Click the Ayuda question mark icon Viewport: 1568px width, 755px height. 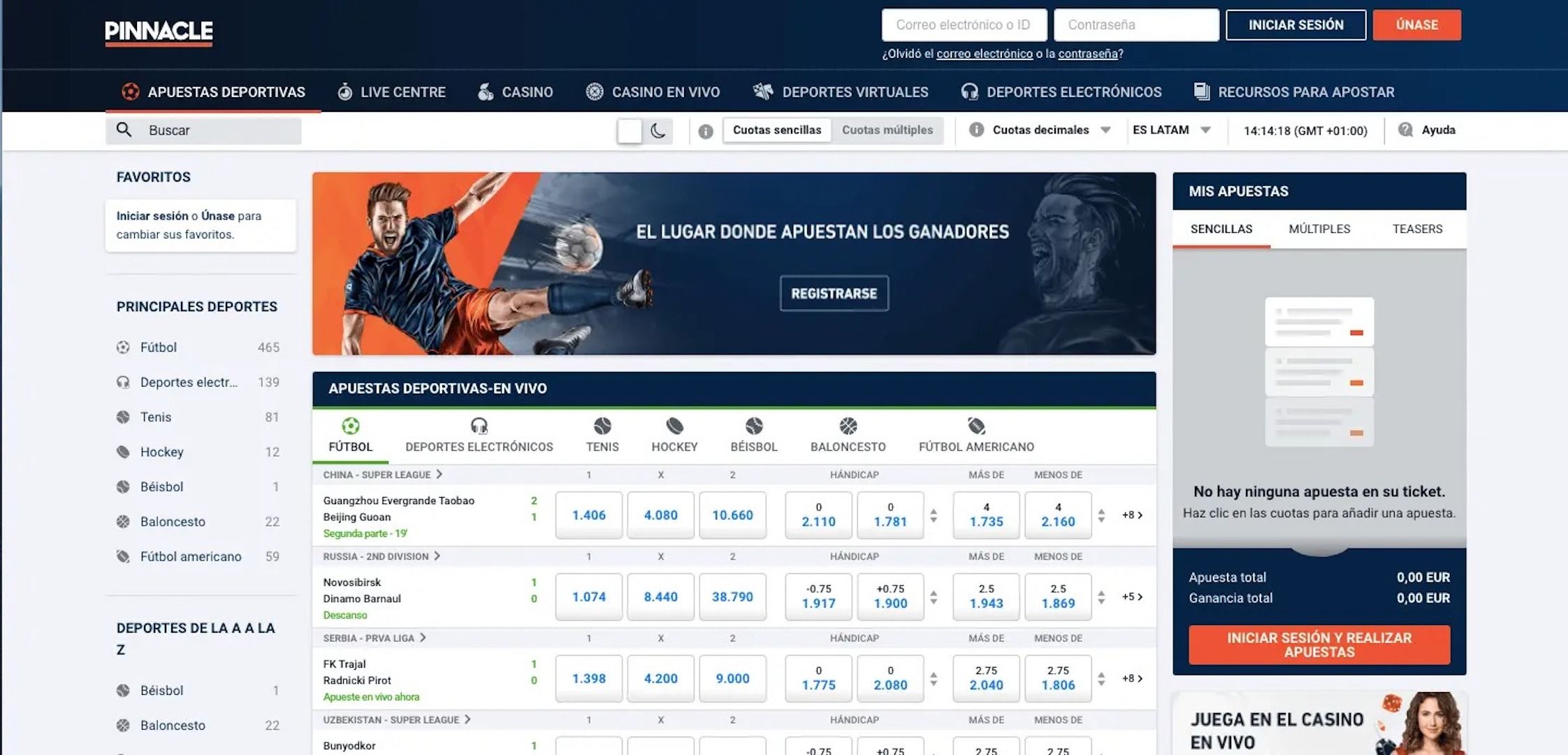click(x=1406, y=130)
